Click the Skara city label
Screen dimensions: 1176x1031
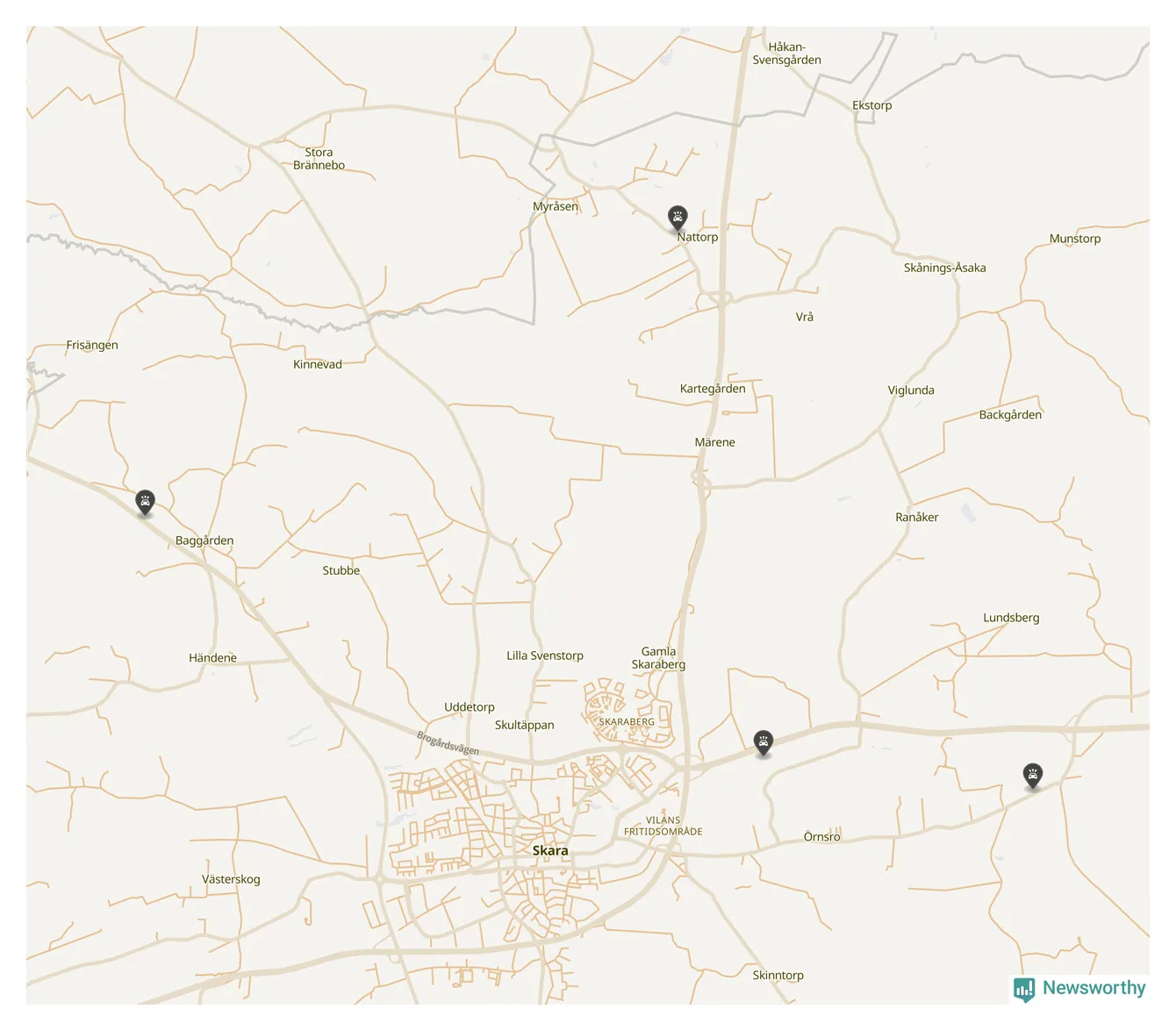[x=550, y=850]
